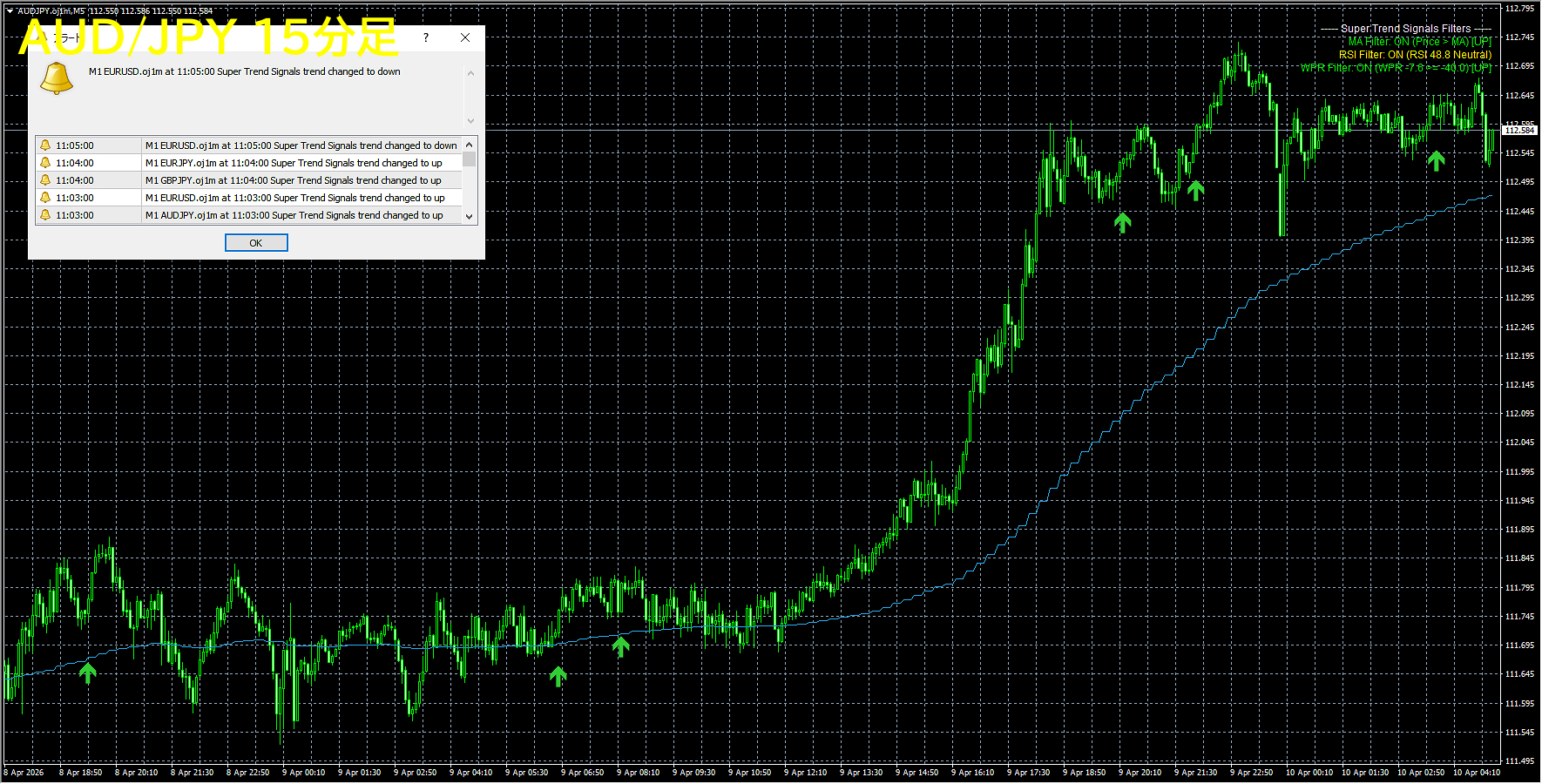Click the 112.045 price axis label

[1520, 443]
